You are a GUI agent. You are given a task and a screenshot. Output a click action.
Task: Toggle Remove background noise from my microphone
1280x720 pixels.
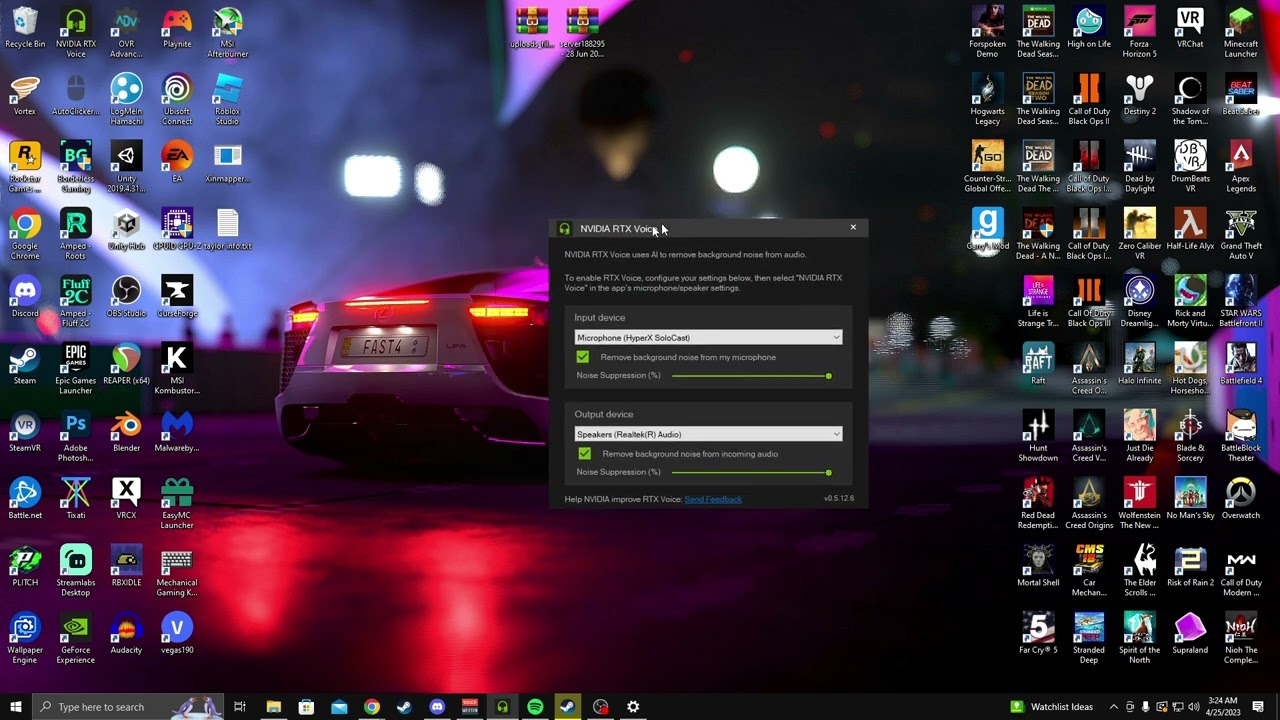click(x=583, y=357)
